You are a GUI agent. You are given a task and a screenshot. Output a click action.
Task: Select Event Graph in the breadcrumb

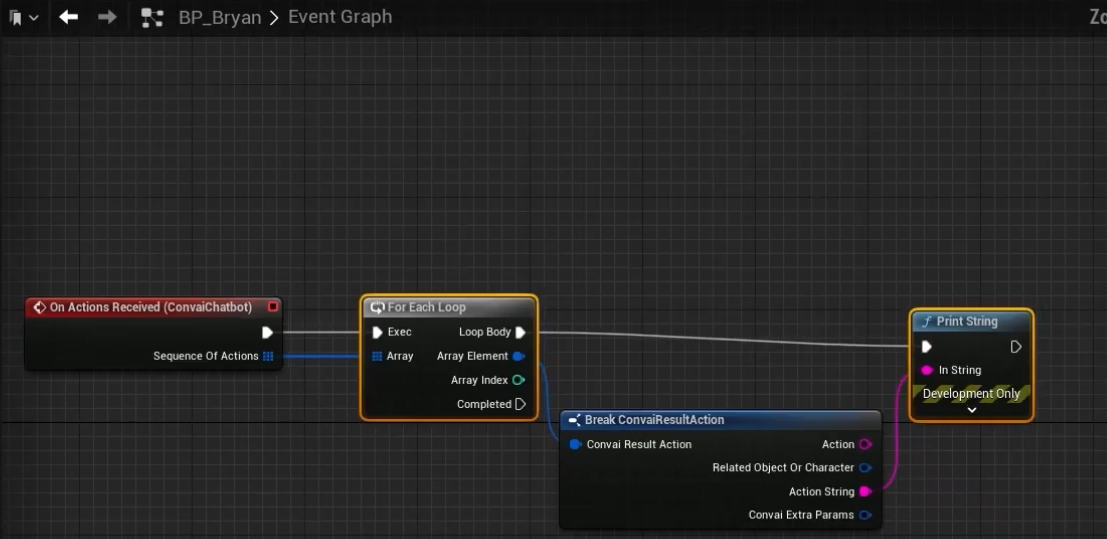(x=340, y=17)
